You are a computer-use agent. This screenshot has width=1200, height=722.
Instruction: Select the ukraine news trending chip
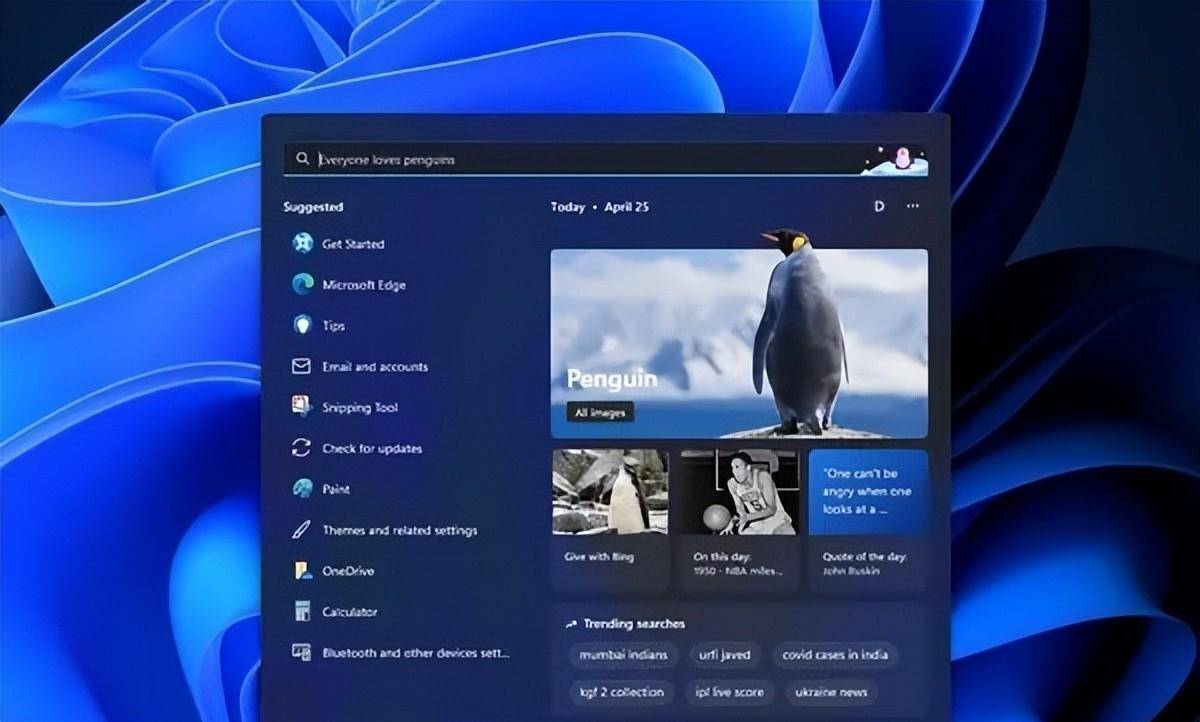[831, 692]
